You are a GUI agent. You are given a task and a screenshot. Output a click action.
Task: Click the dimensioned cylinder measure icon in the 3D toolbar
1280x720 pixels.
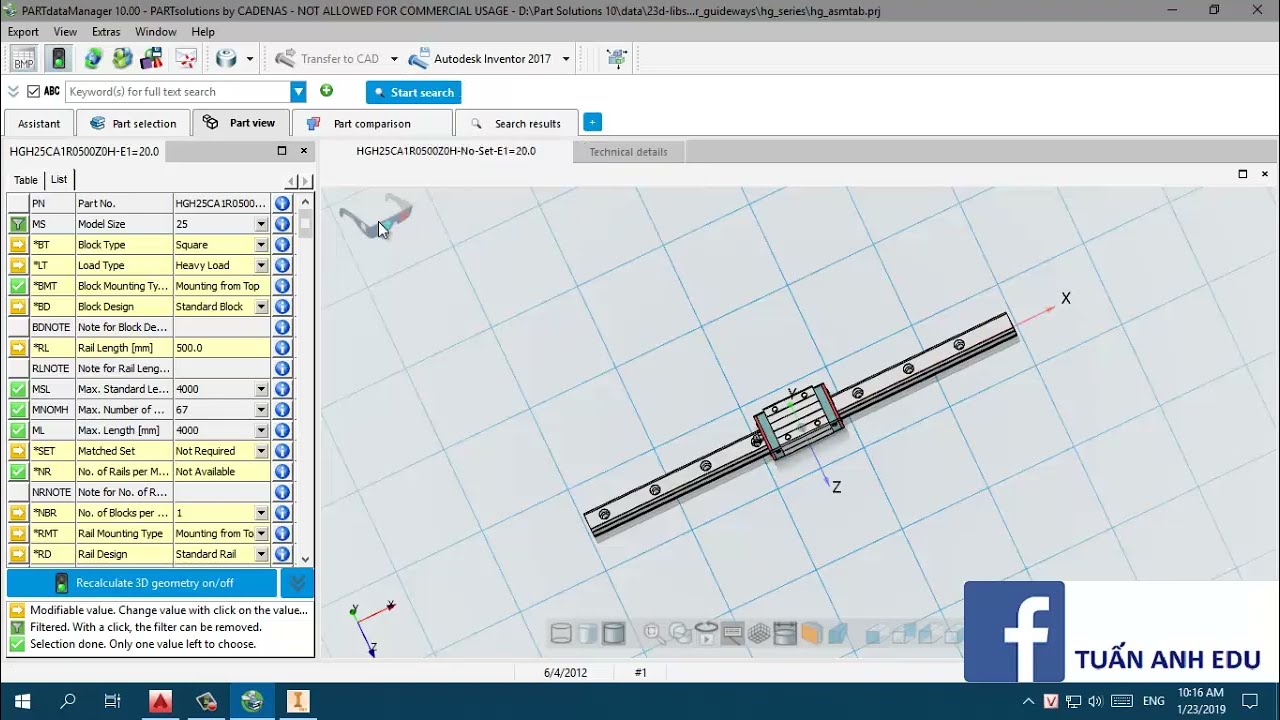coord(785,633)
